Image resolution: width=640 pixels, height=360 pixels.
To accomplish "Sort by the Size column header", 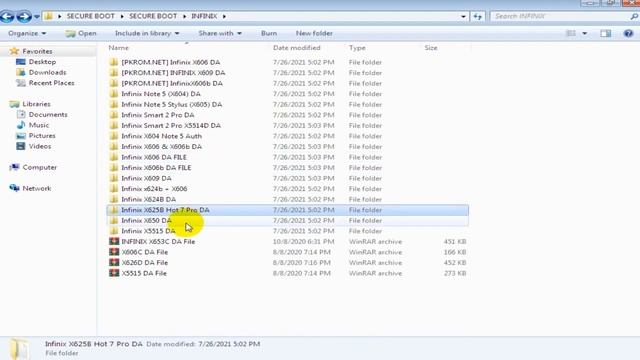I will (x=431, y=48).
